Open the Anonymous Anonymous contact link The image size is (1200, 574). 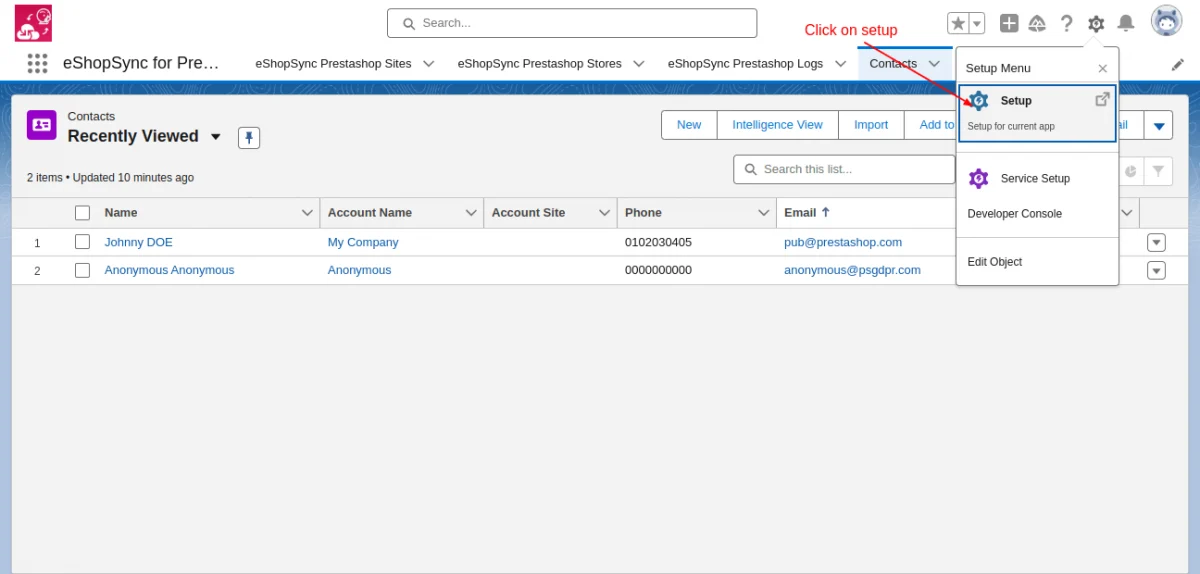pos(169,270)
